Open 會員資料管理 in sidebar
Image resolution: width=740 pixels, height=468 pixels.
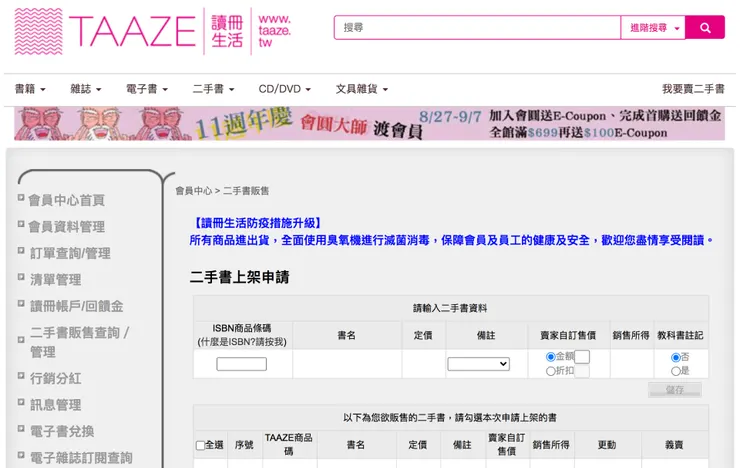(x=67, y=226)
